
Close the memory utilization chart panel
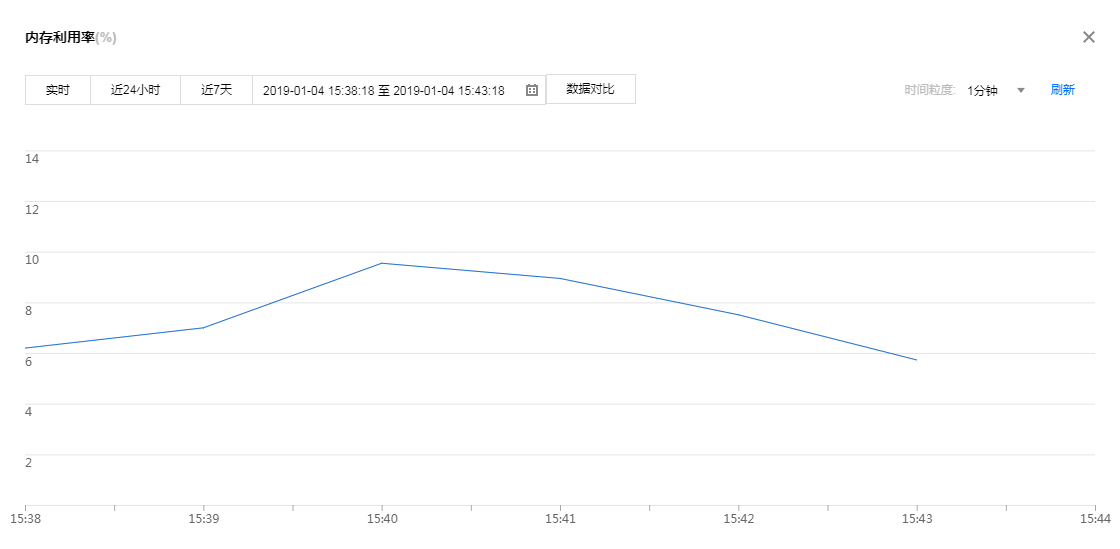(1089, 37)
